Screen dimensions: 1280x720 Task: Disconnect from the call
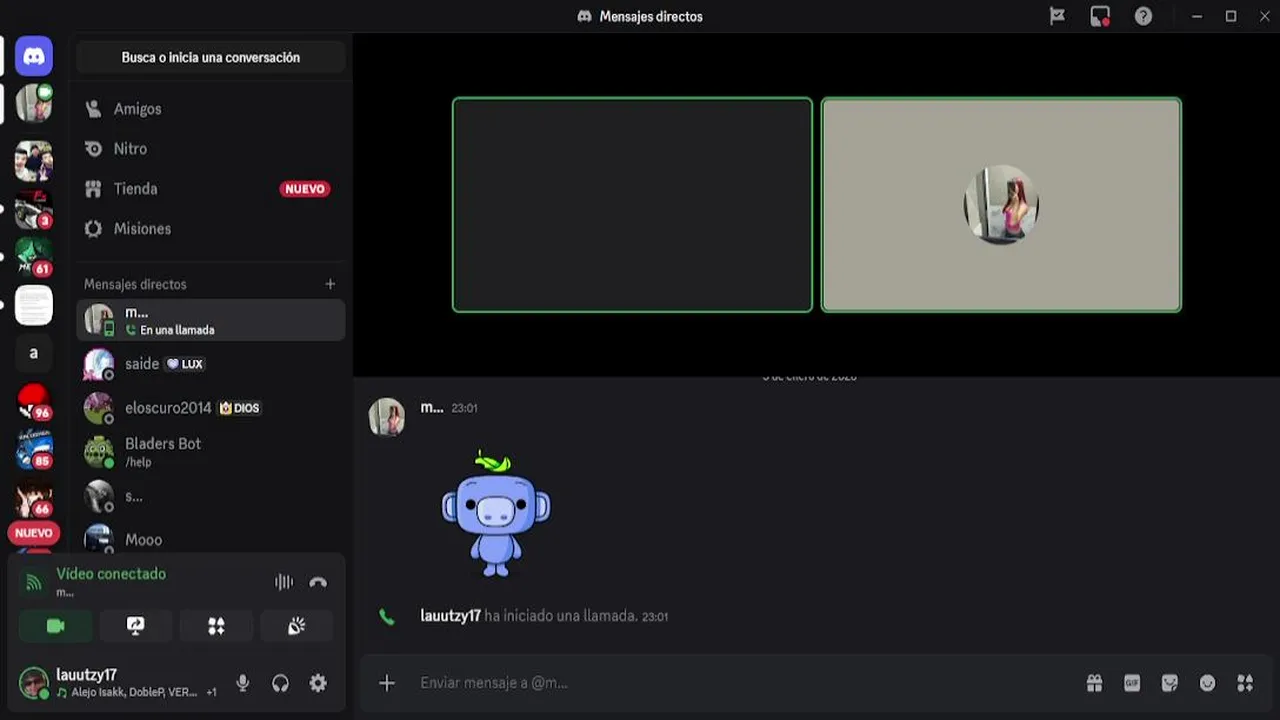tap(318, 582)
